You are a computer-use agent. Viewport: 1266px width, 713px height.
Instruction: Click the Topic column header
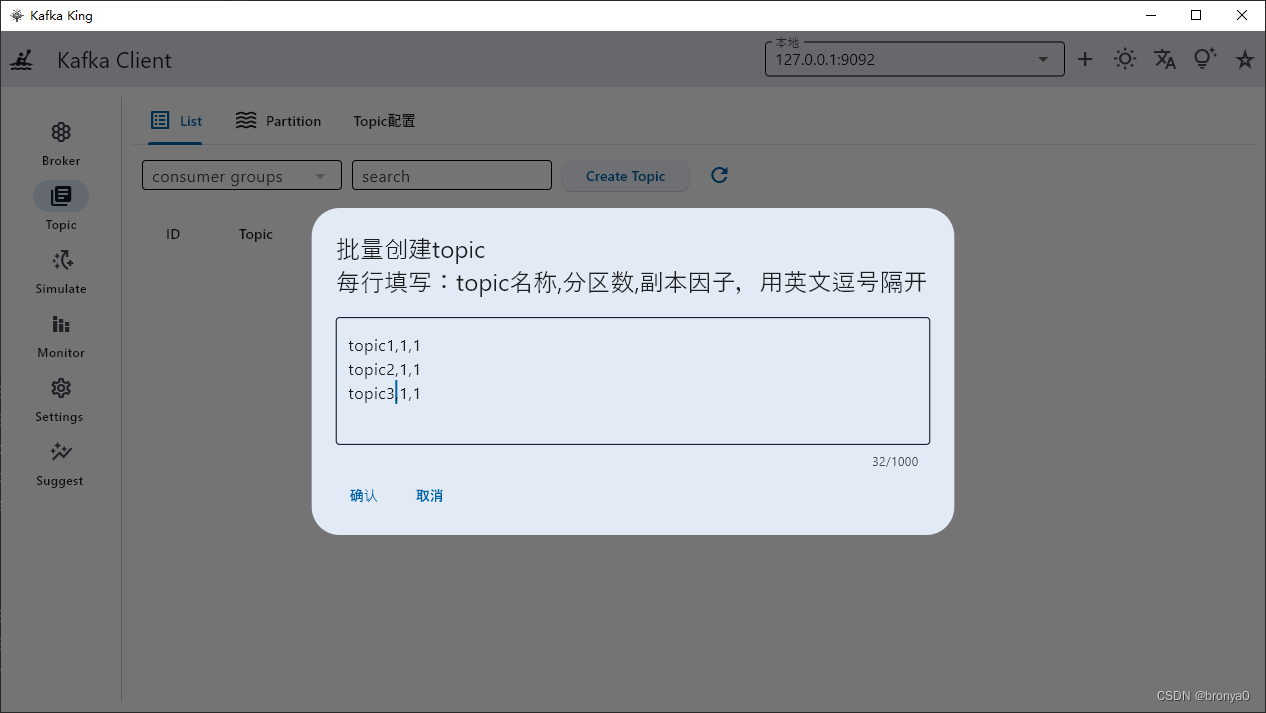[x=256, y=234]
